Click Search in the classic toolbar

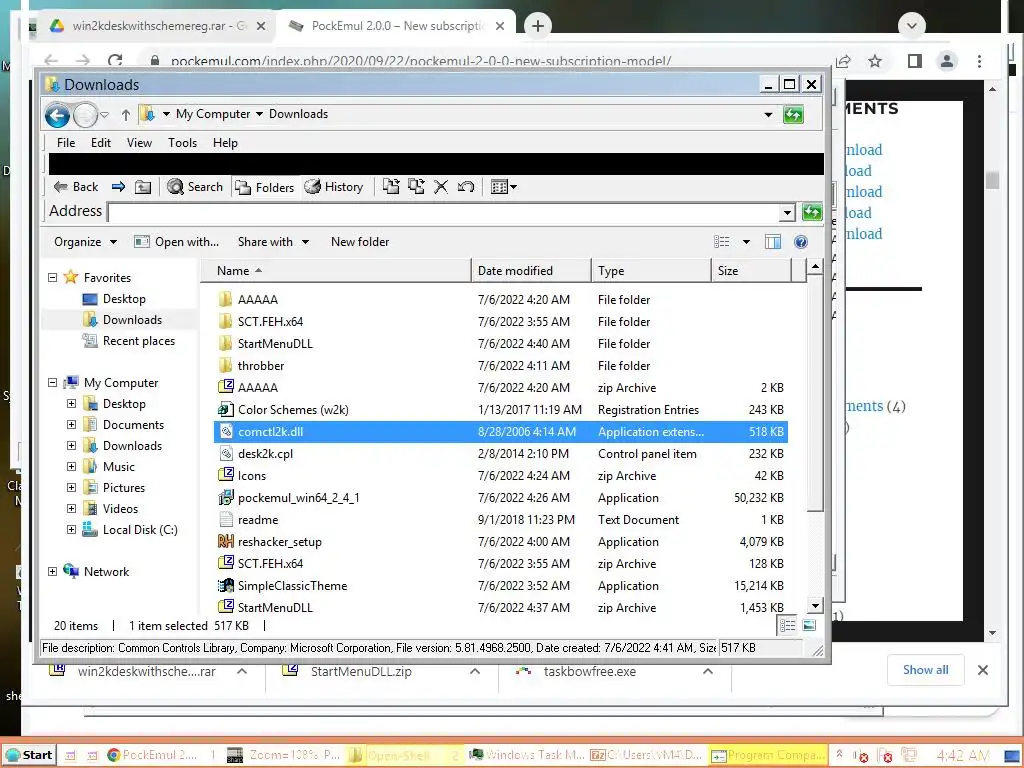tap(195, 187)
